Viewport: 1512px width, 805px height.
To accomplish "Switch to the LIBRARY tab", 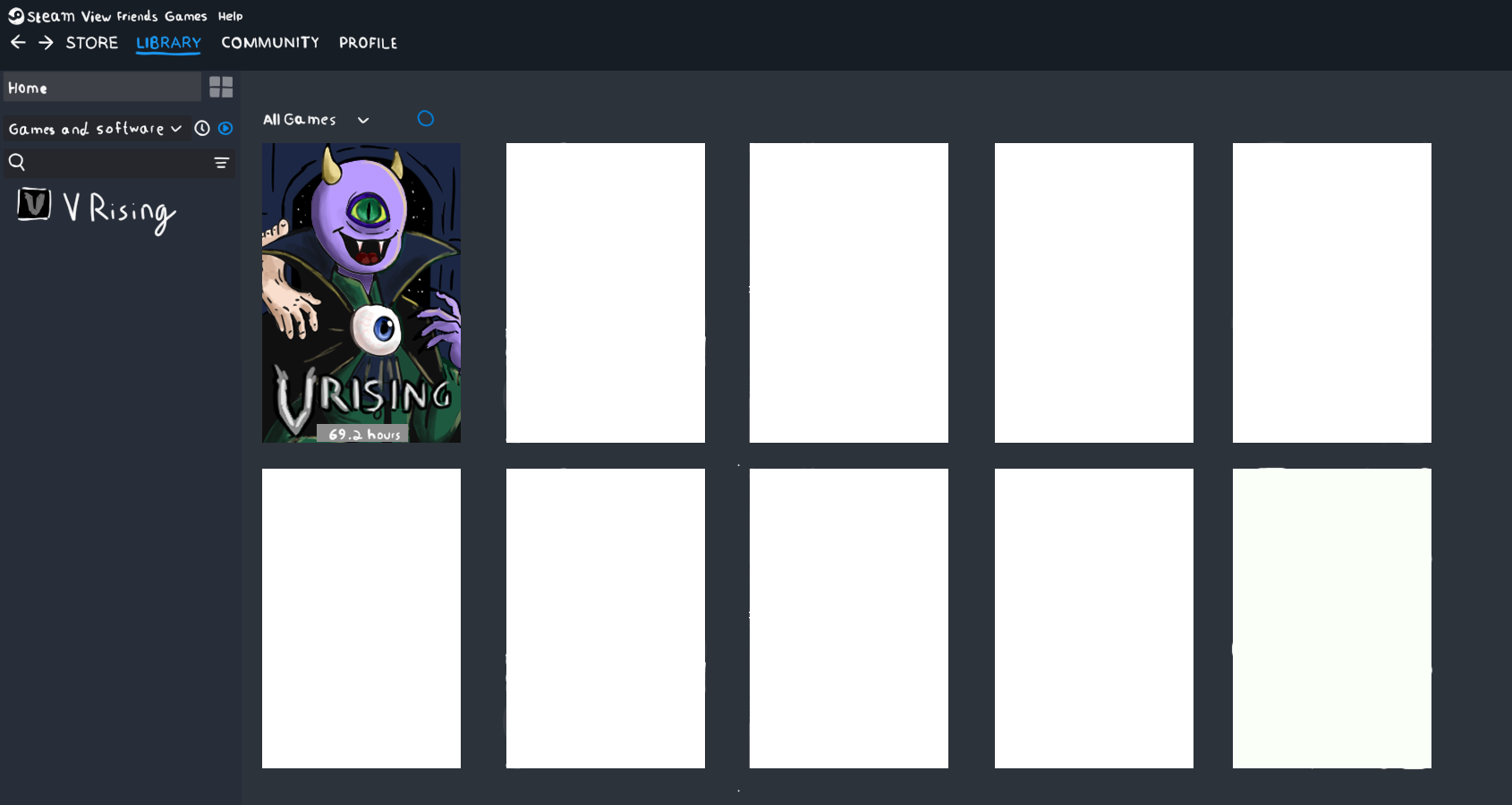I will point(168,42).
